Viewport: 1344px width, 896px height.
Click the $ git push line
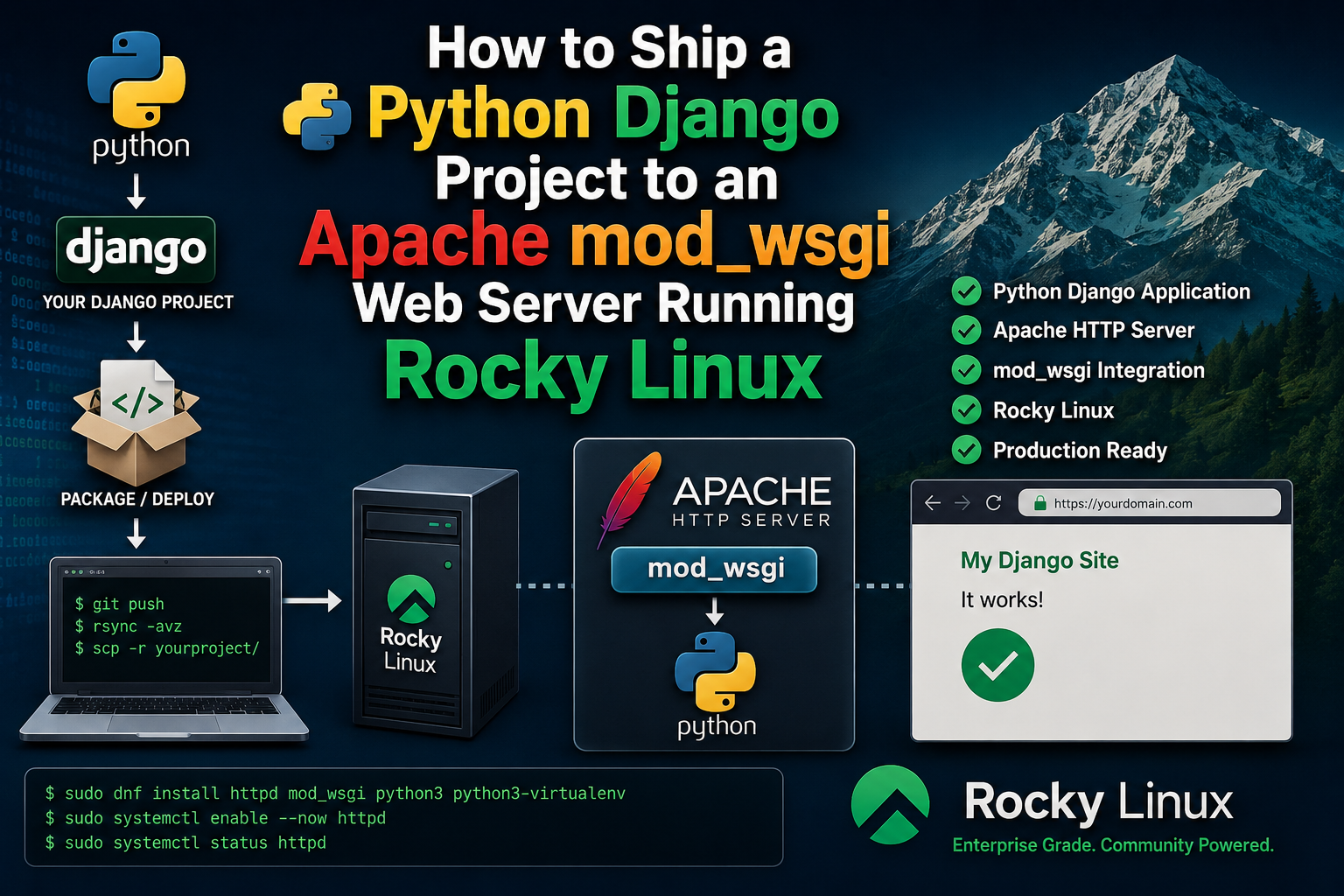pos(119,604)
